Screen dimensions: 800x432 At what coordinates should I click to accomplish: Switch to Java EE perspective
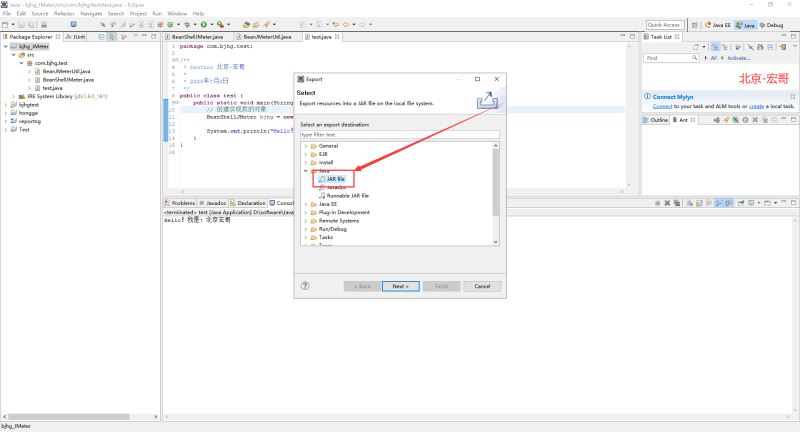coord(718,24)
